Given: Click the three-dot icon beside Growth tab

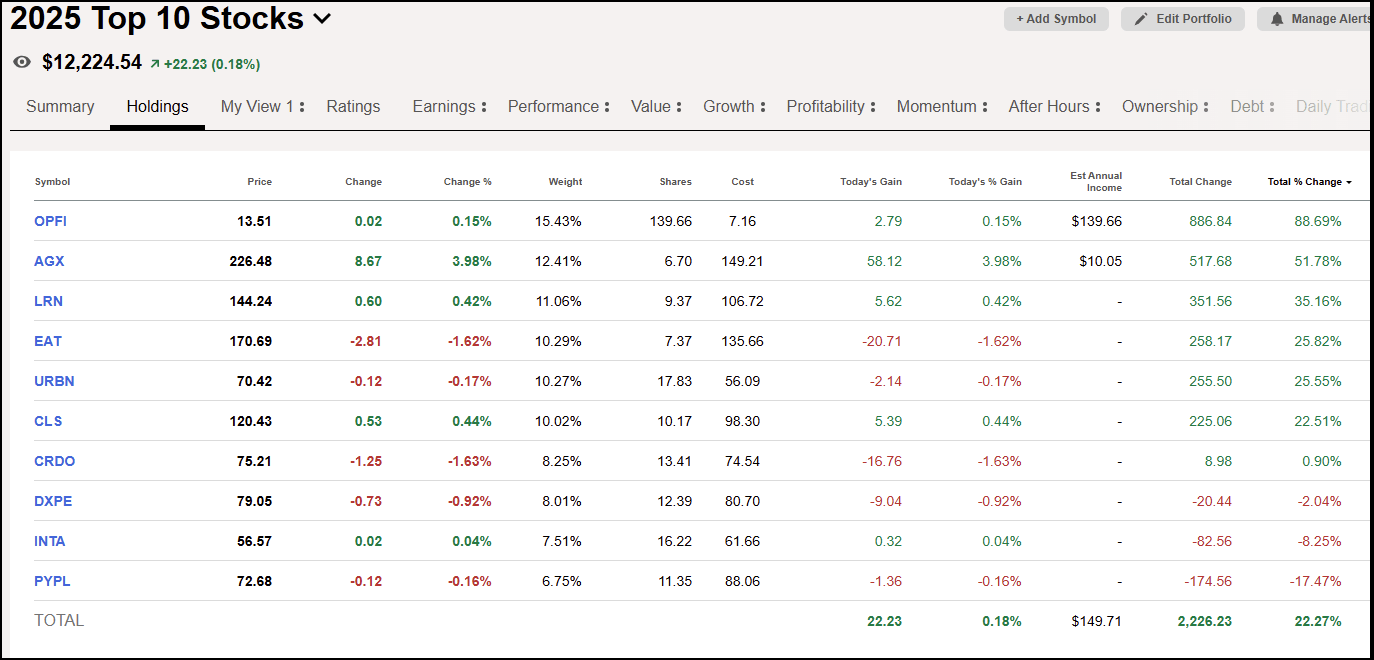Looking at the screenshot, I should coord(761,106).
